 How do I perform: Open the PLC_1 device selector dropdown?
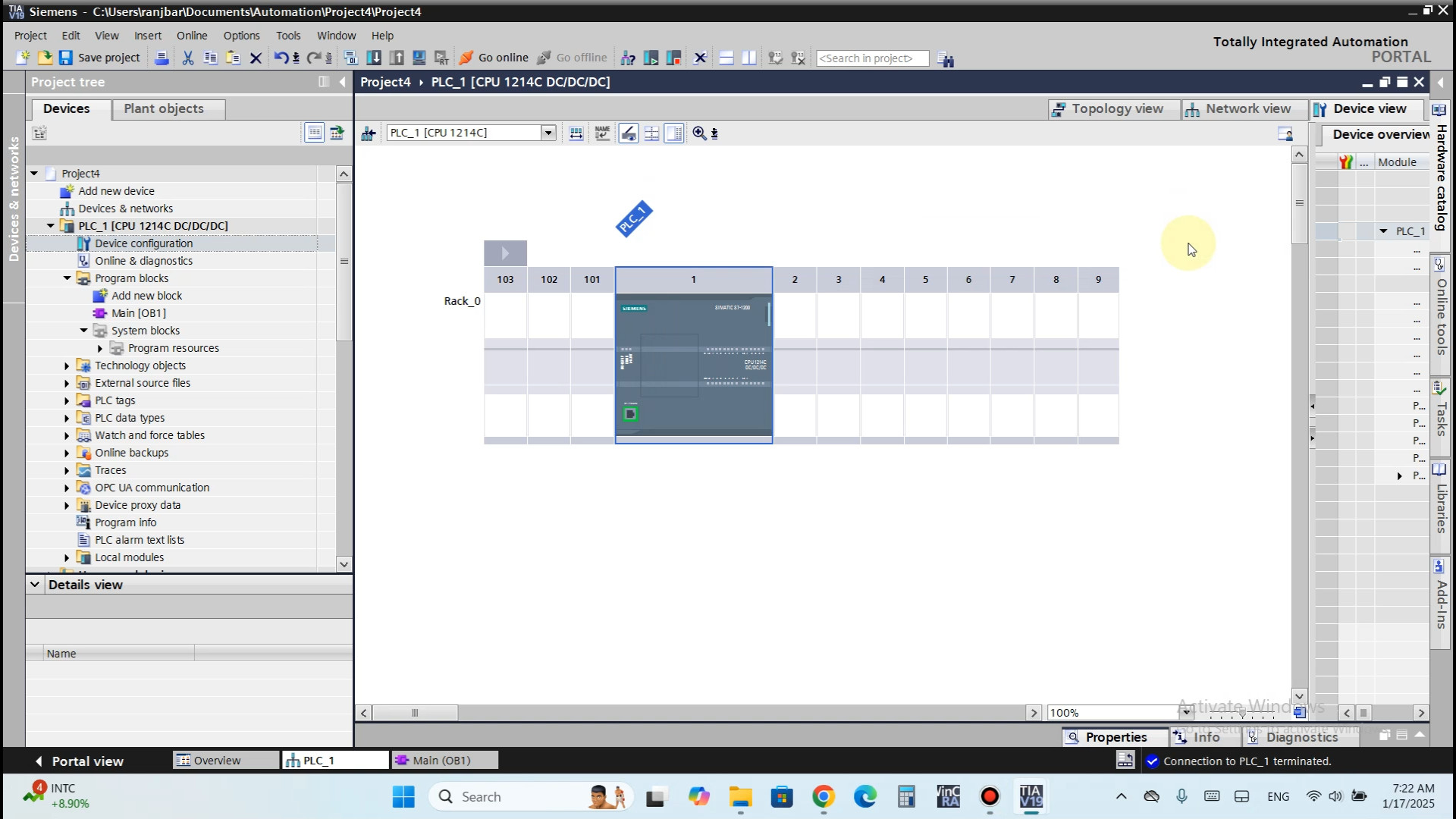point(548,133)
